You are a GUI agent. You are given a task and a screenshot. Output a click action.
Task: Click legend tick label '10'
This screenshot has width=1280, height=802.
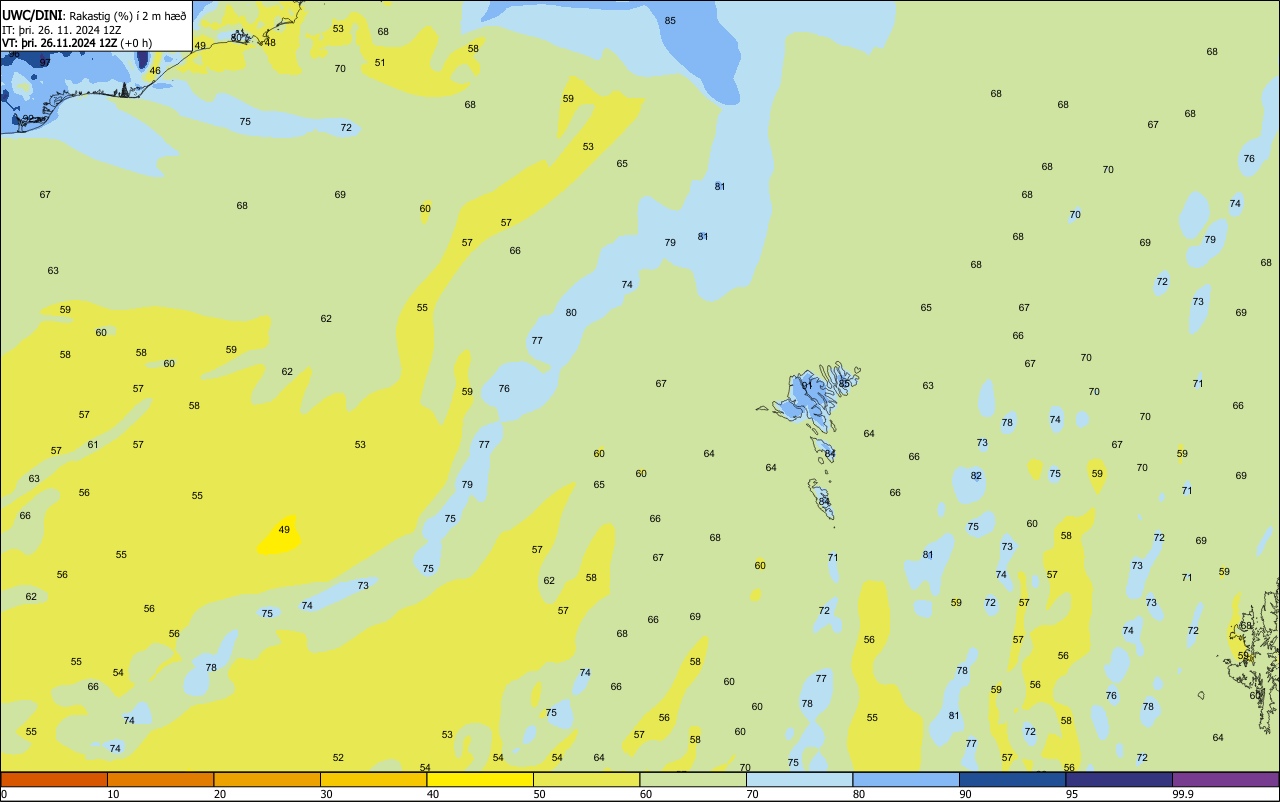[113, 794]
